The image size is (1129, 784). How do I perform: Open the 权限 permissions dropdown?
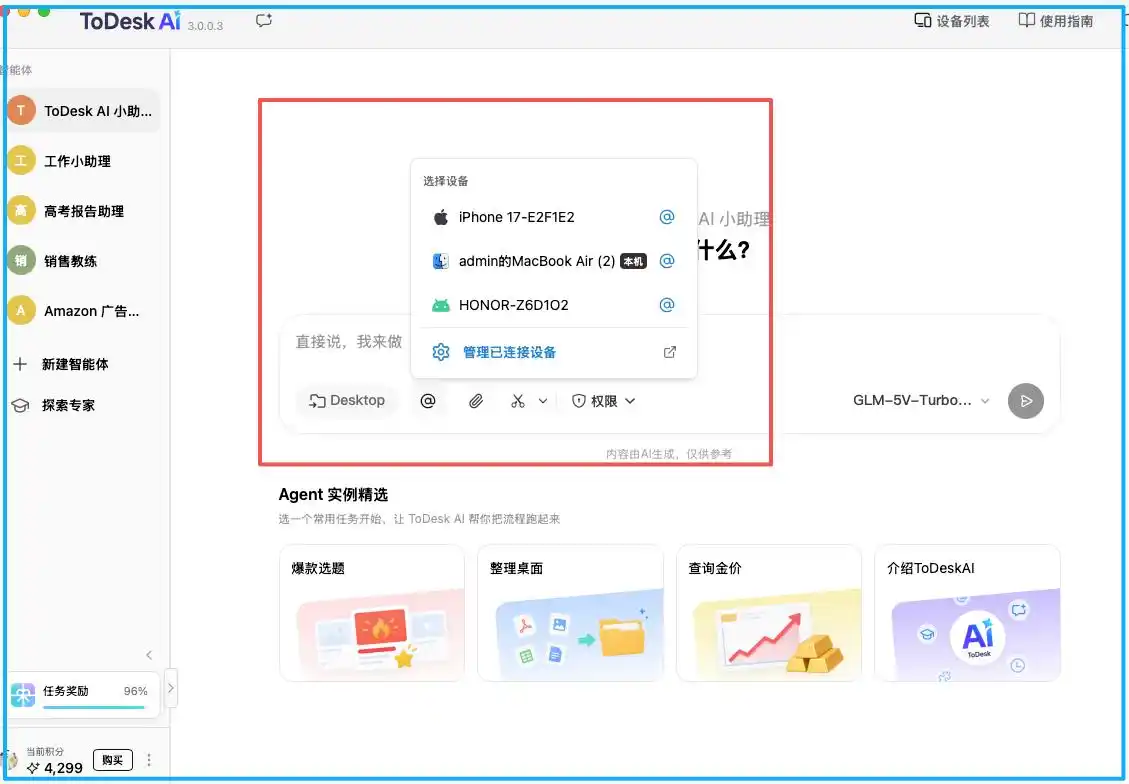point(603,401)
